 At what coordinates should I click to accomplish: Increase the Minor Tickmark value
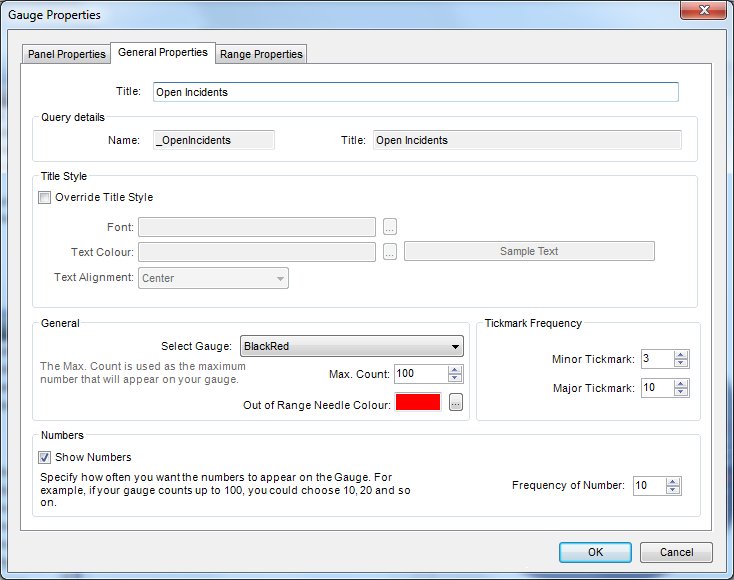(x=681, y=354)
